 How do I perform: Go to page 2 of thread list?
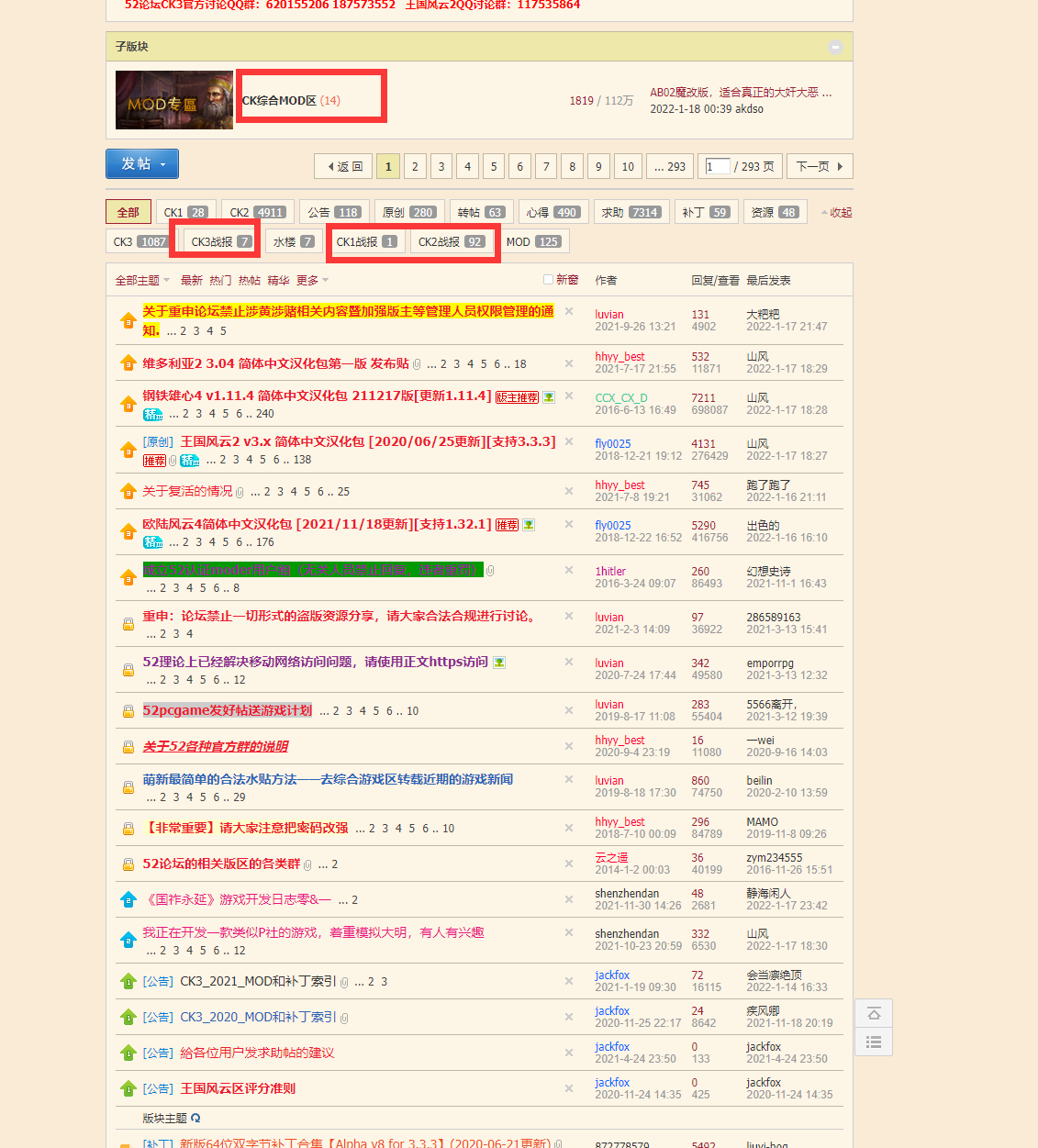[415, 166]
